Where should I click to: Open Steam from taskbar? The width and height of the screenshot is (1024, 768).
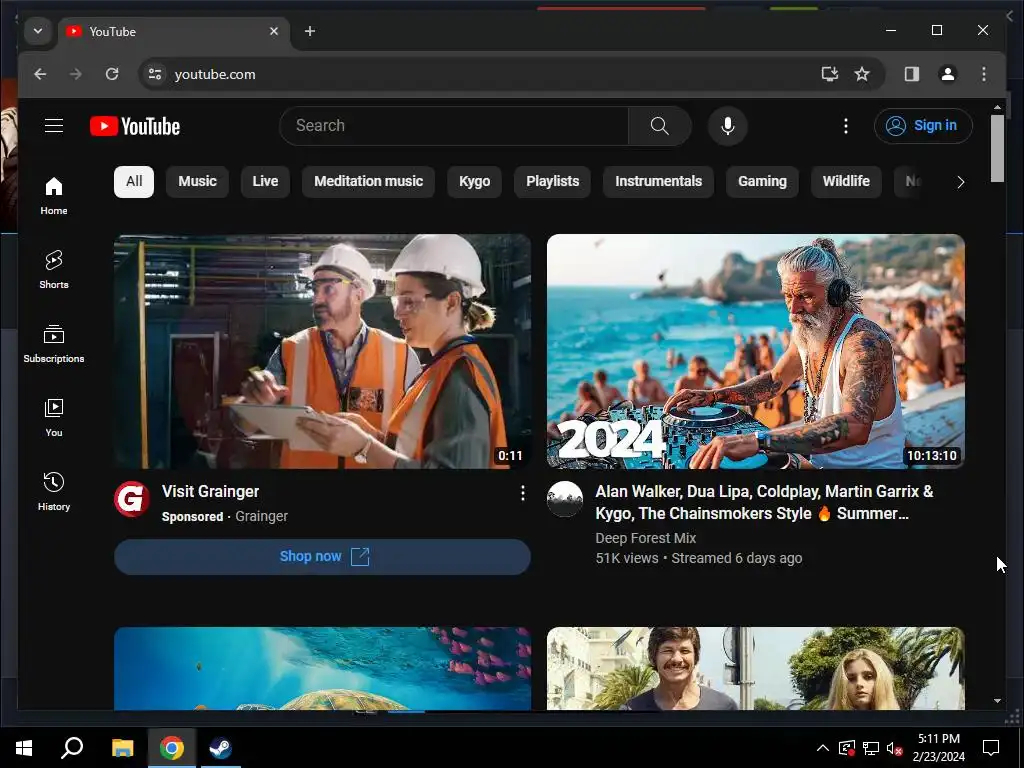click(220, 748)
